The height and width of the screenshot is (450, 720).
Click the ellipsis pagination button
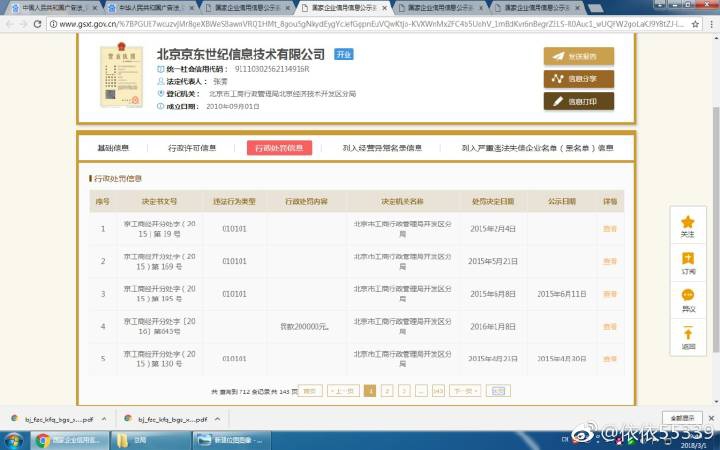[x=421, y=391]
